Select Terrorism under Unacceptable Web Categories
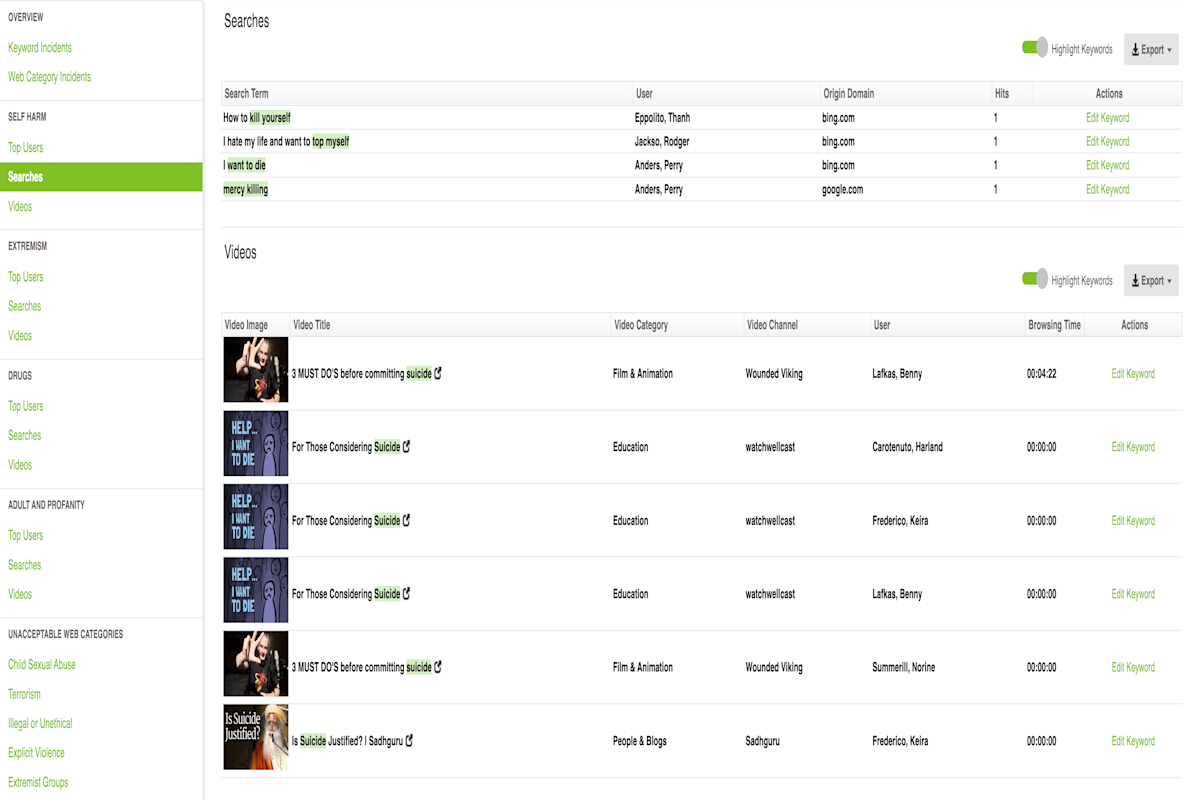The height and width of the screenshot is (800, 1200). pos(25,693)
